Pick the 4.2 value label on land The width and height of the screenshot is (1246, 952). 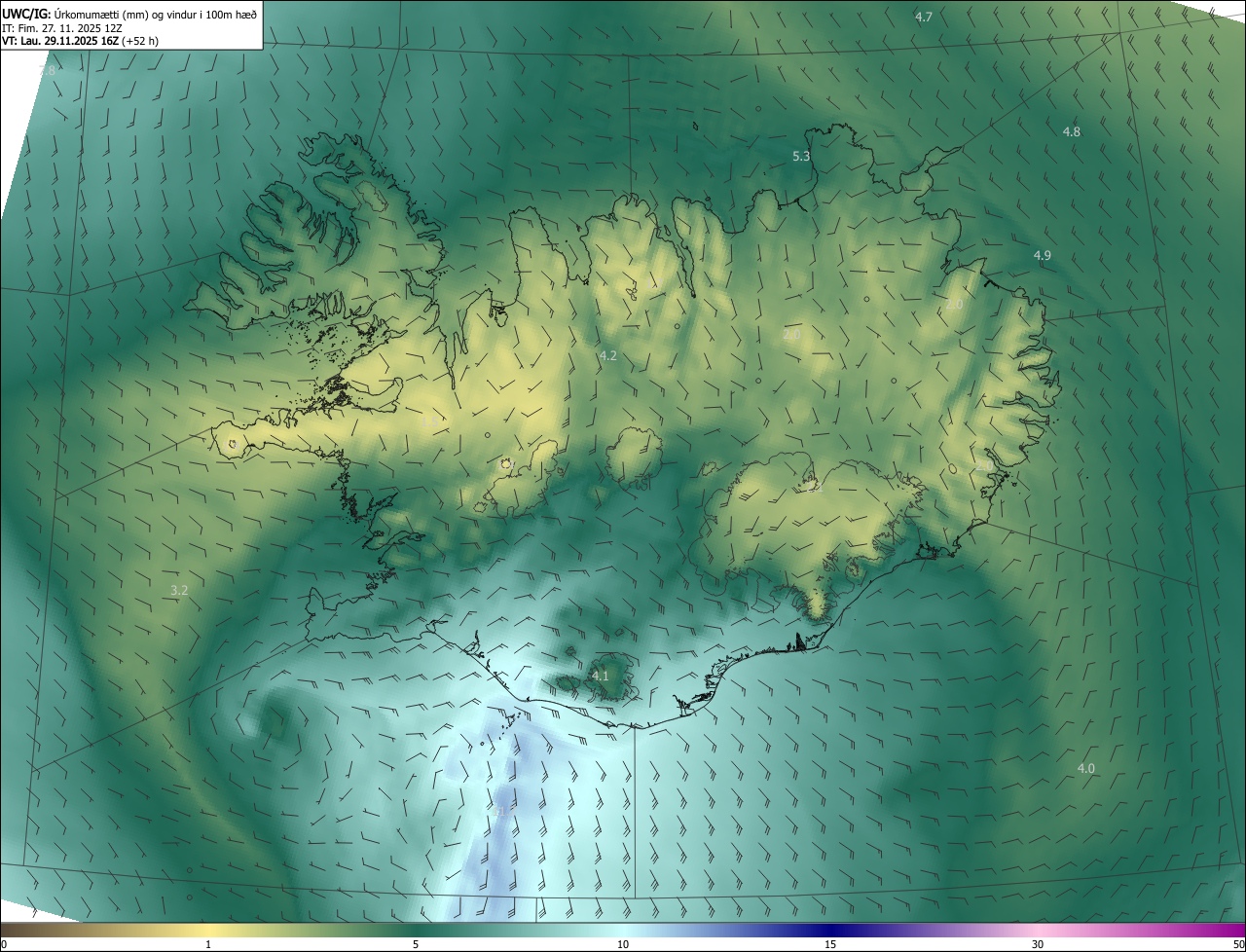pyautogui.click(x=607, y=356)
